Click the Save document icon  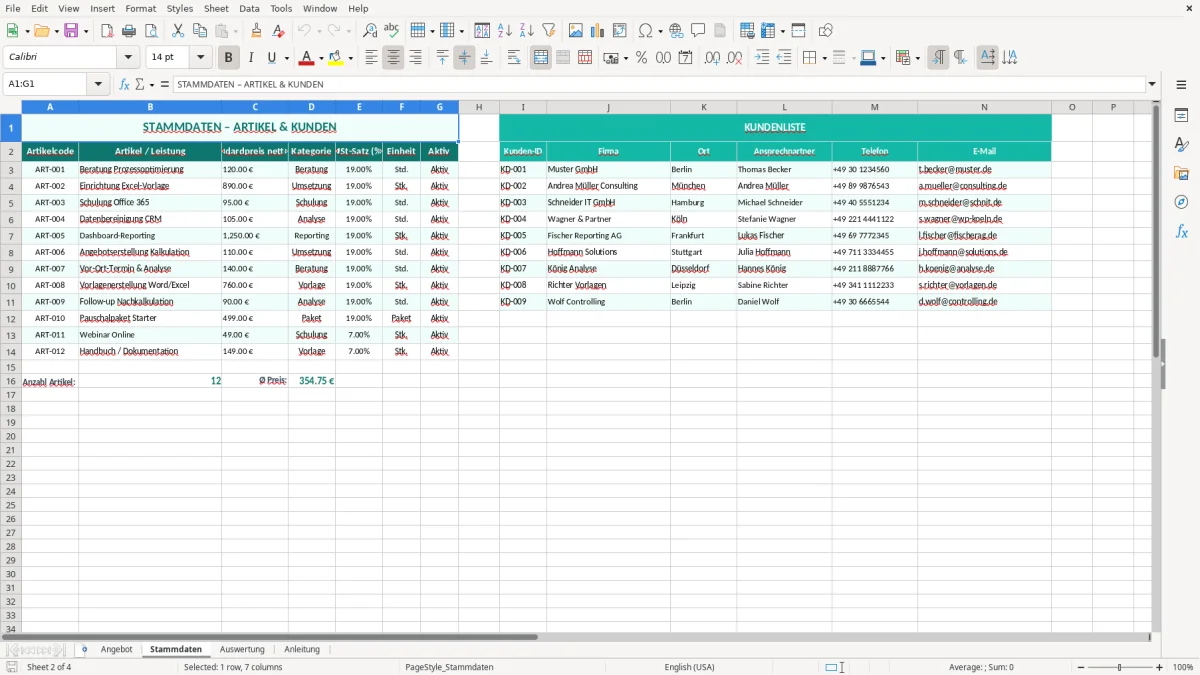pos(71,31)
